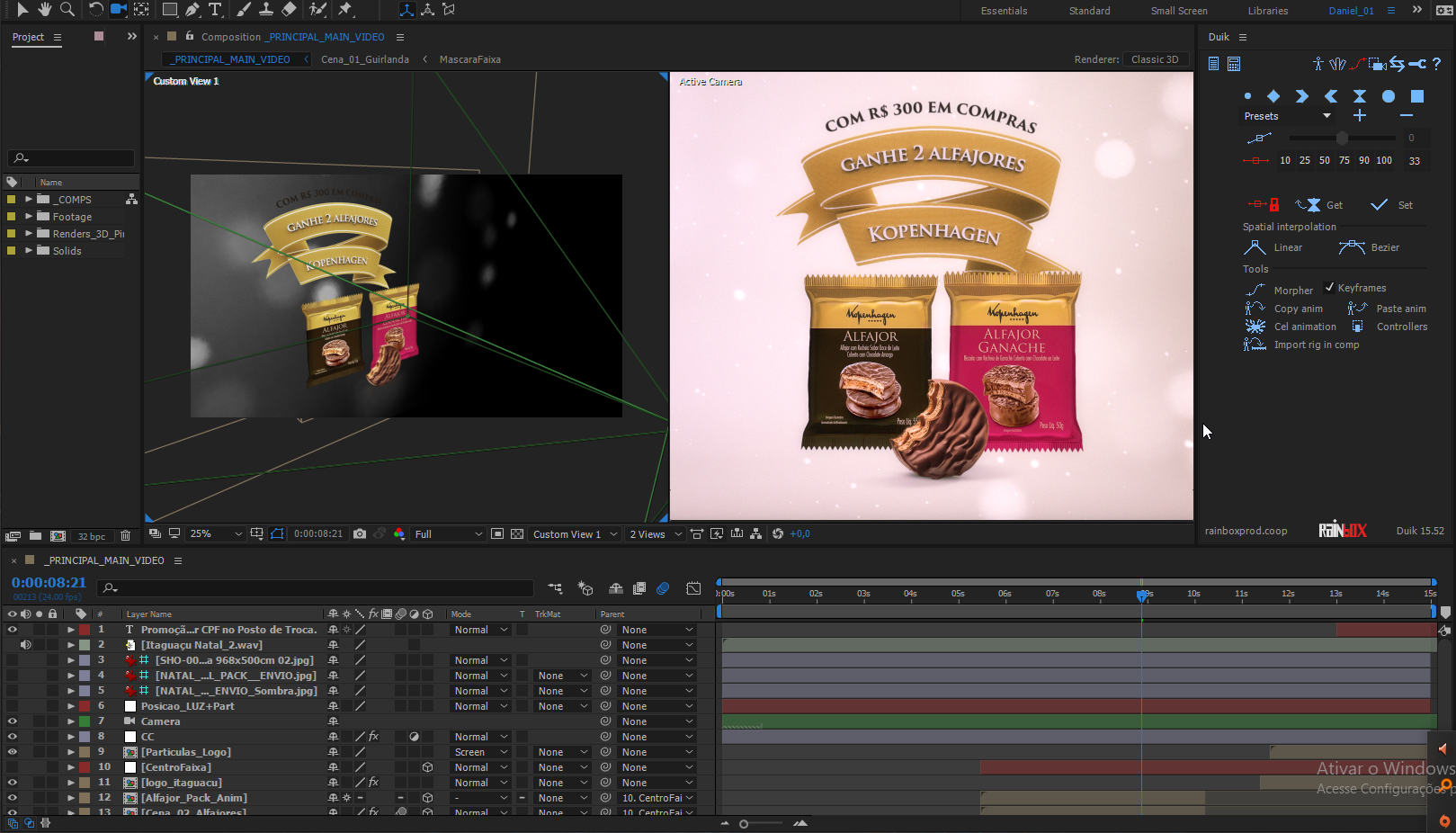Open the Duik help question mark
Screen dimensions: 1456x833
pyautogui.click(x=1436, y=64)
